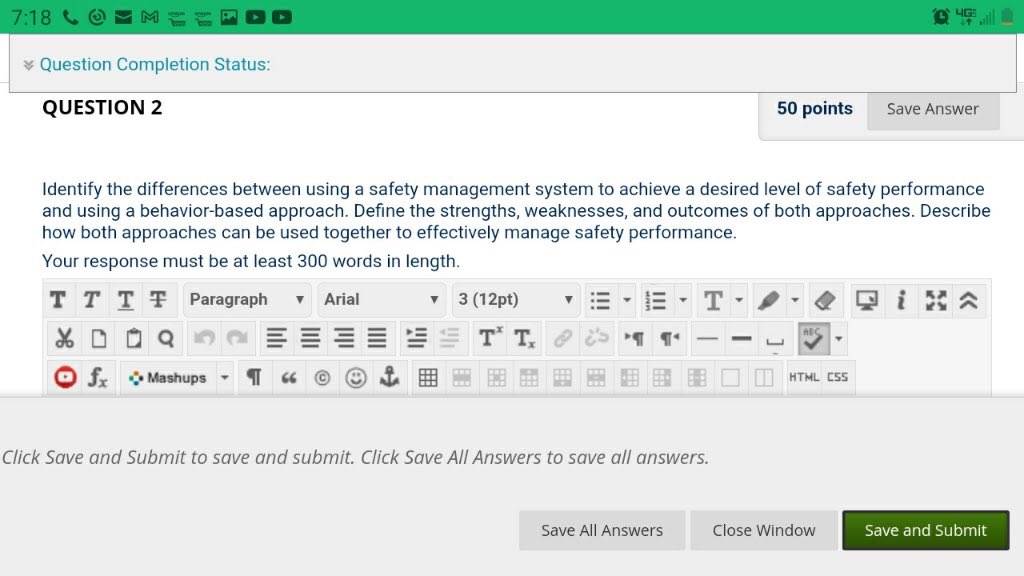Apply underline text formatting

point(125,300)
